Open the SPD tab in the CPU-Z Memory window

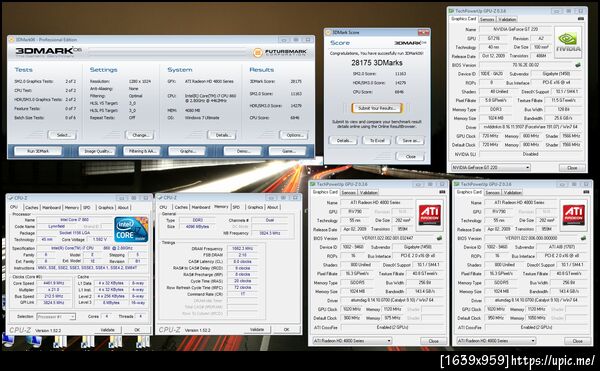(236, 207)
